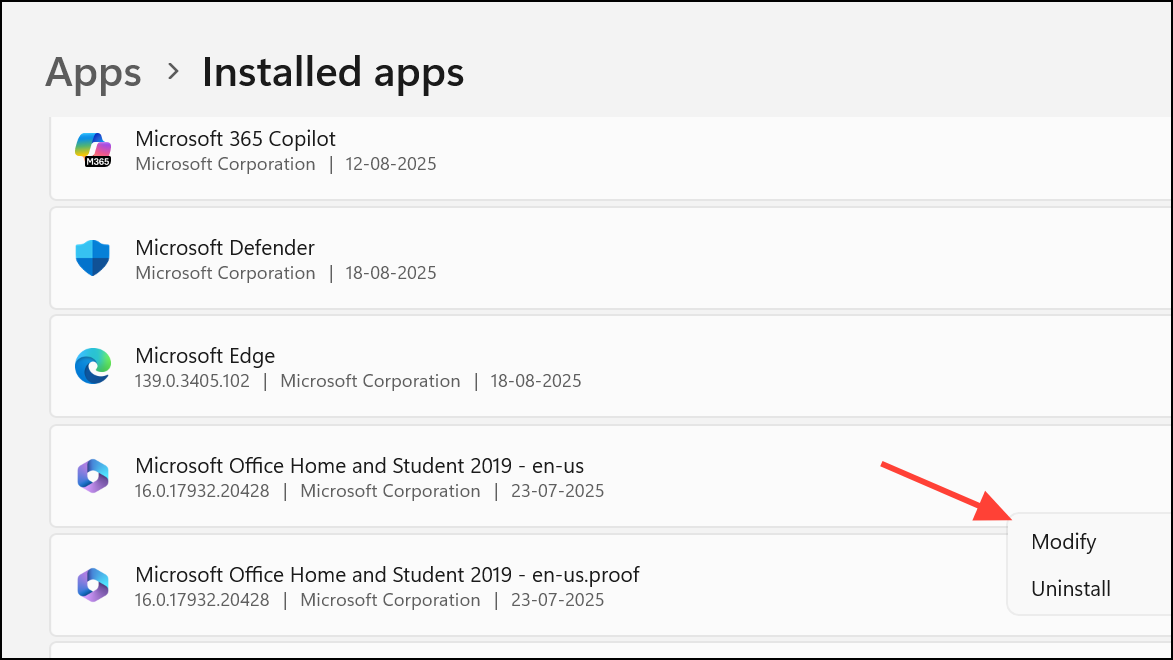Choose Uninstall from the context menu
Image resolution: width=1173 pixels, height=660 pixels.
pyautogui.click(x=1071, y=589)
